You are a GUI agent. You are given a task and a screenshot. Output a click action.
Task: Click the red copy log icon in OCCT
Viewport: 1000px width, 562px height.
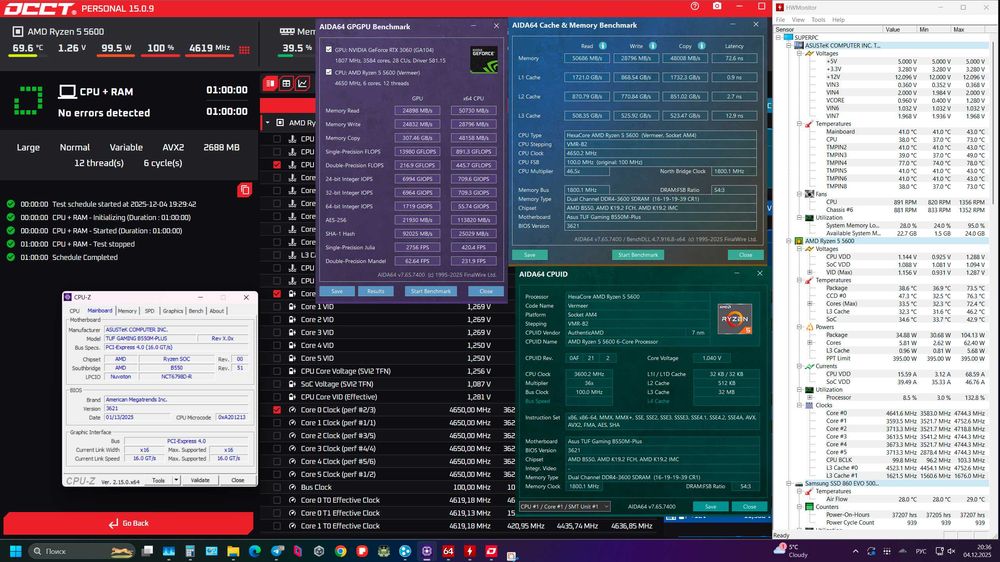coord(244,189)
